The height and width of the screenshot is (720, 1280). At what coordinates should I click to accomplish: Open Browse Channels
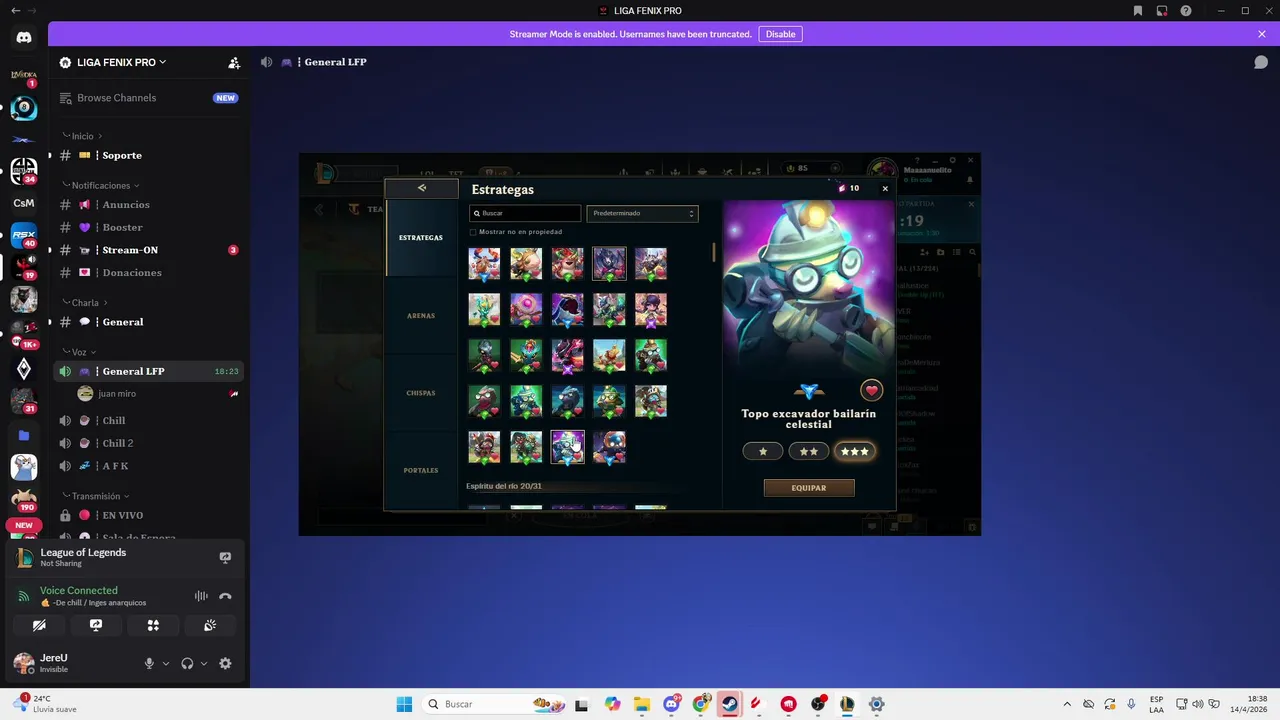click(149, 98)
